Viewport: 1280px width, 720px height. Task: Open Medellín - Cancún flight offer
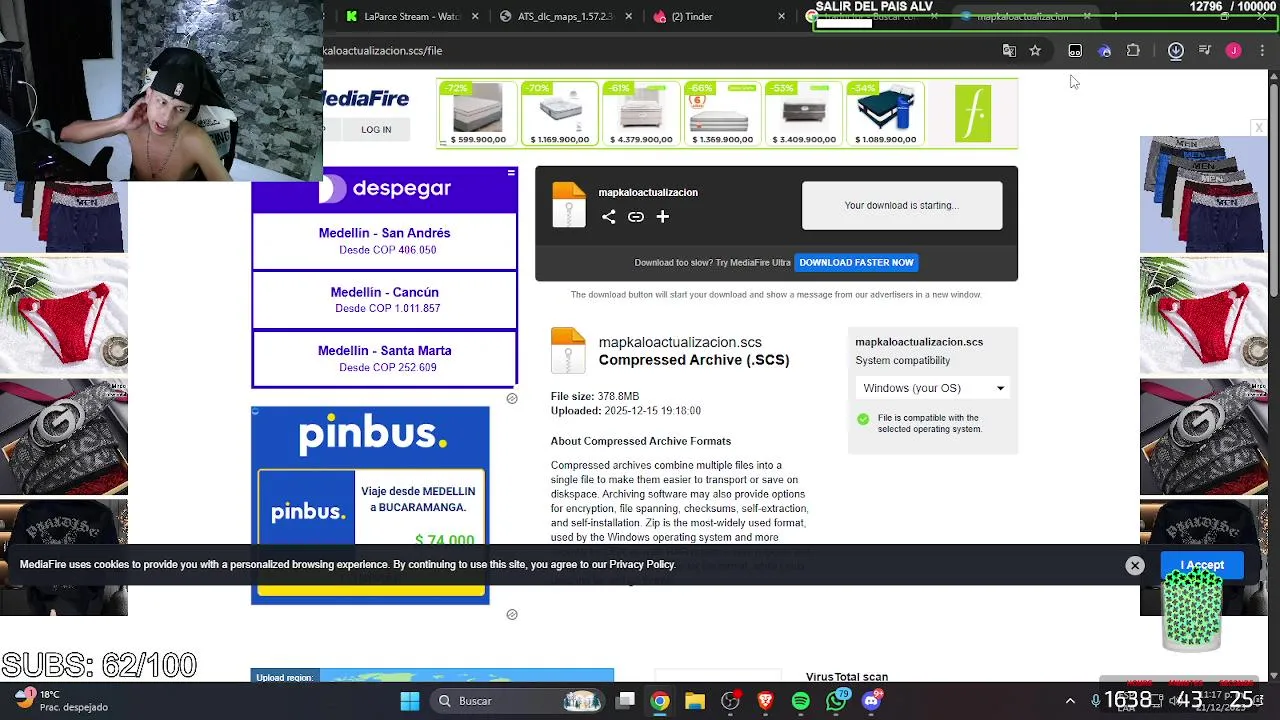(384, 300)
